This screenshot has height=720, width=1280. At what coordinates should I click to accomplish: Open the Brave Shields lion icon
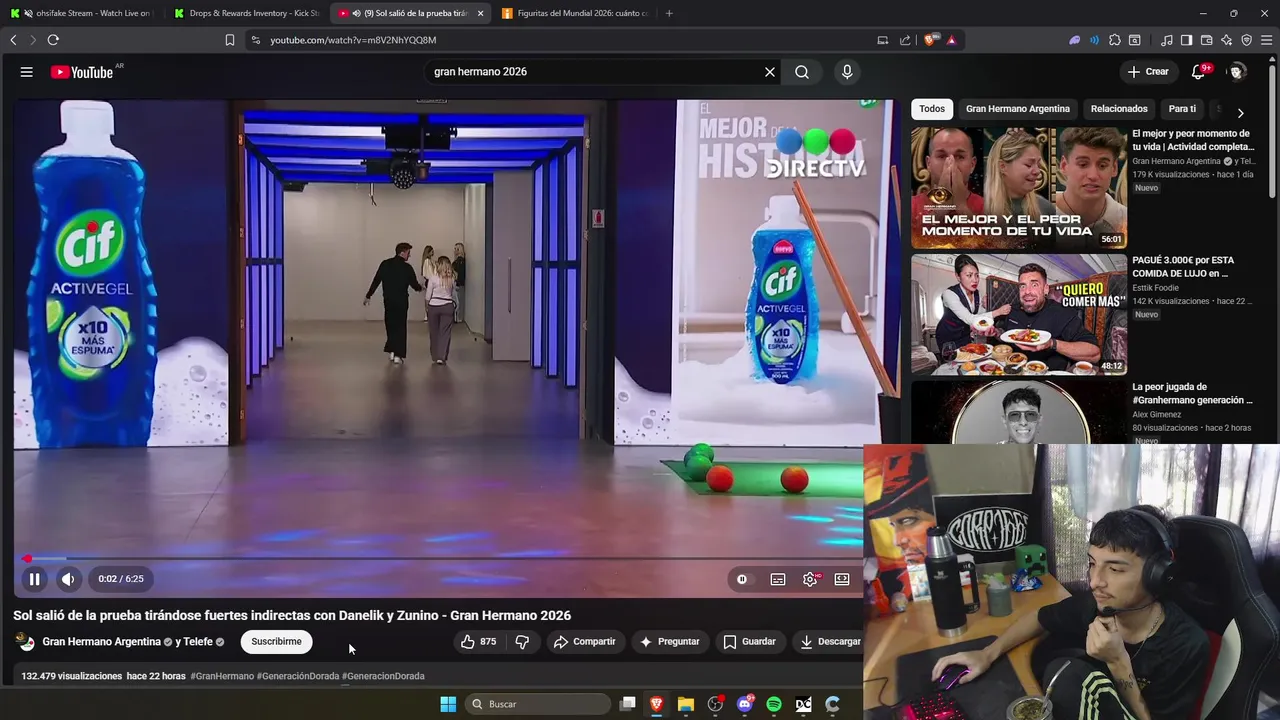pyautogui.click(x=931, y=40)
